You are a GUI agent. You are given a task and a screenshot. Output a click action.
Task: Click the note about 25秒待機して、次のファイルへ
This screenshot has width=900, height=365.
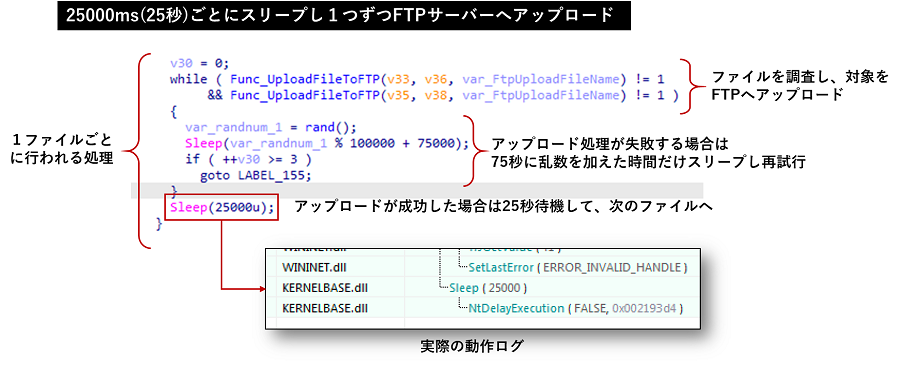click(503, 207)
